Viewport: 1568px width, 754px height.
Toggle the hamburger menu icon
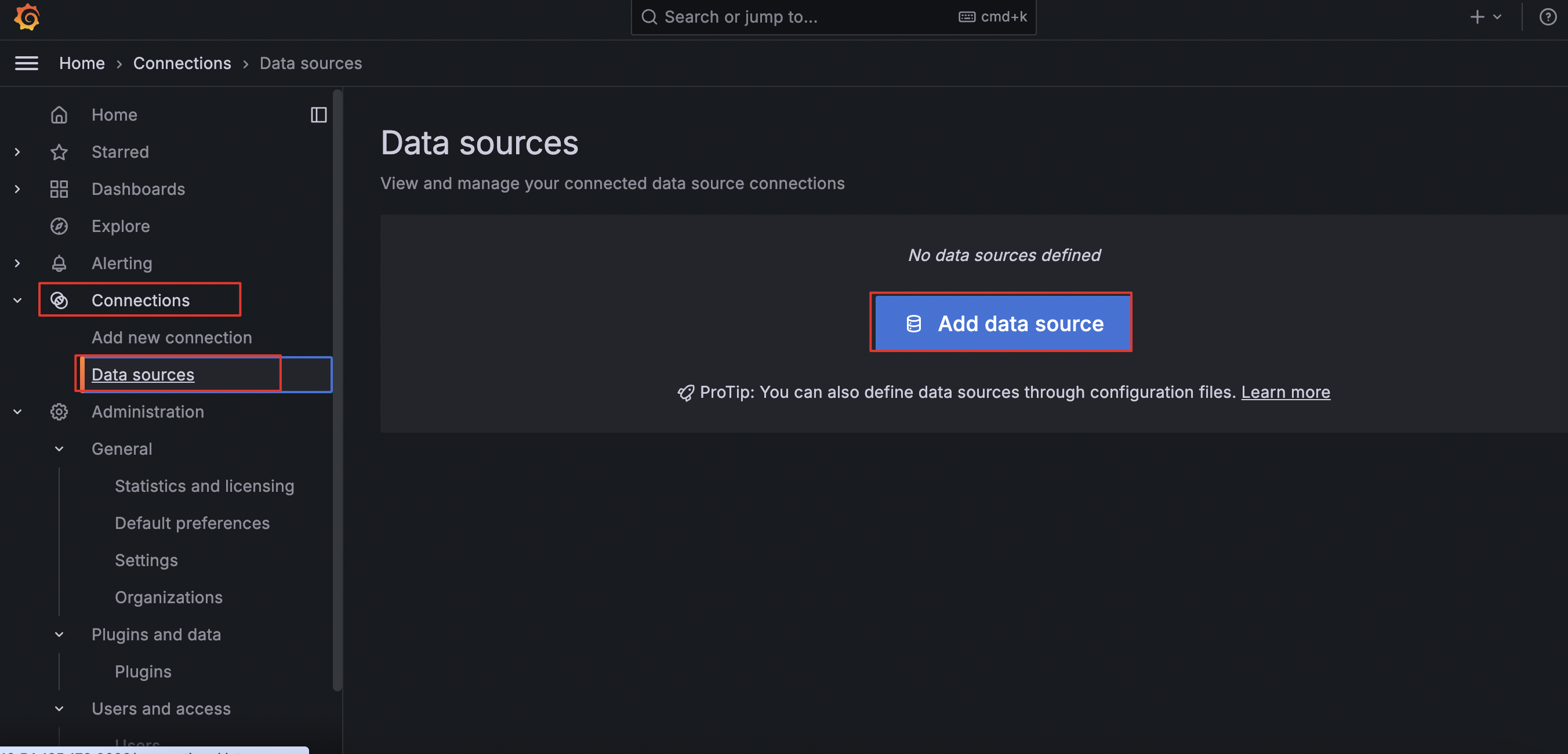tap(26, 63)
